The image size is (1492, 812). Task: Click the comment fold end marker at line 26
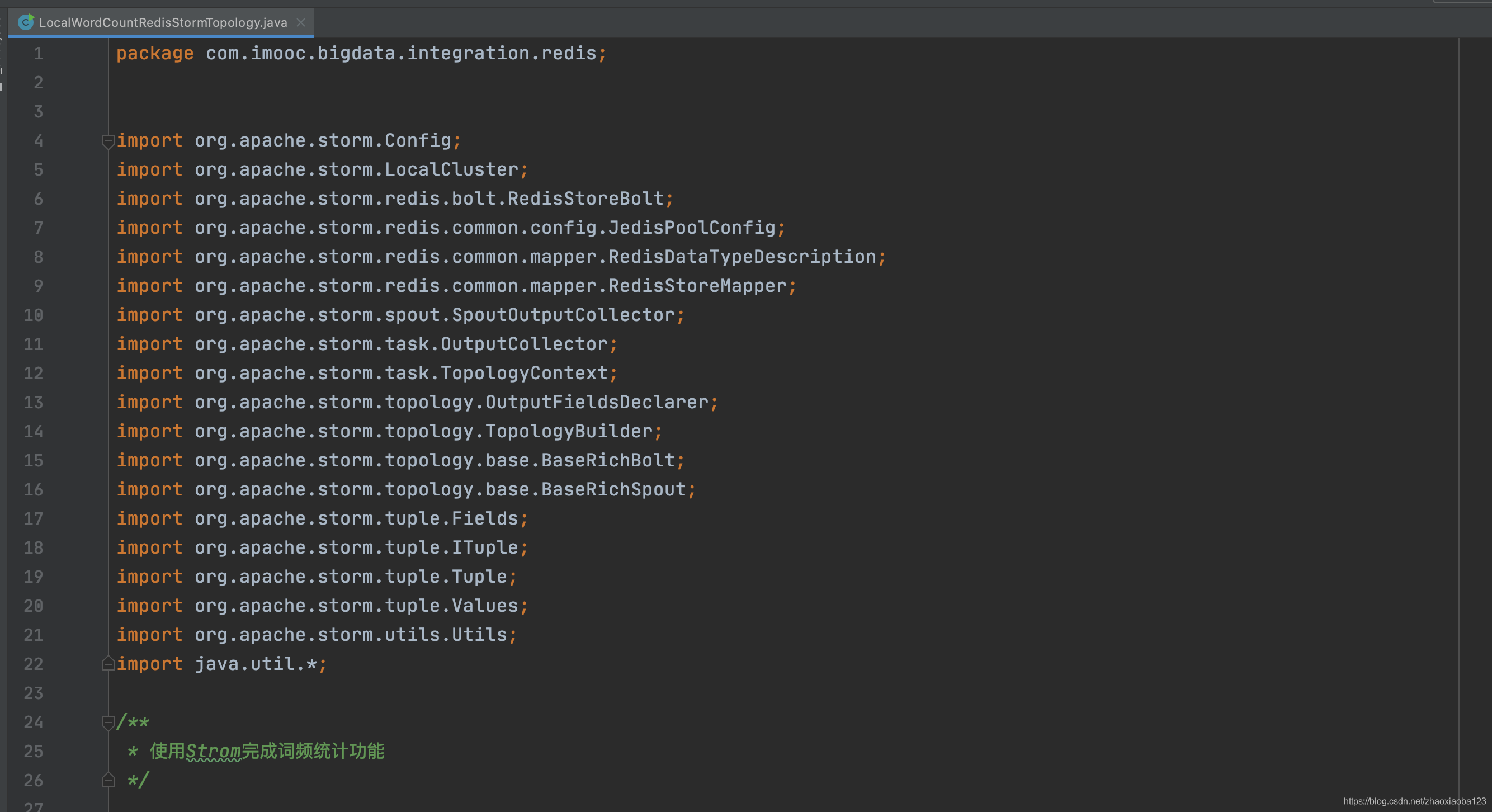coord(108,780)
